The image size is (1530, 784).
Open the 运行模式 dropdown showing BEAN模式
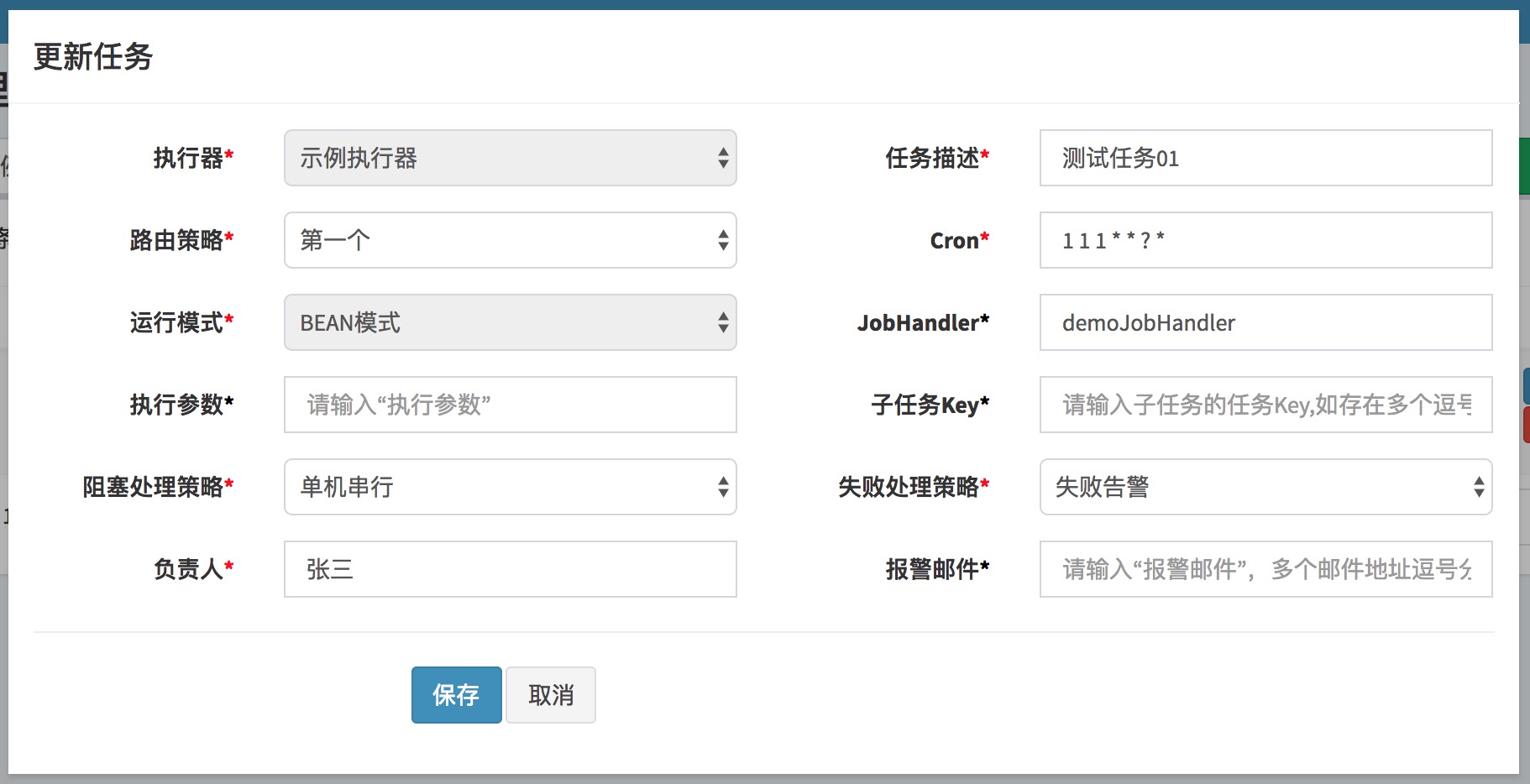click(510, 322)
